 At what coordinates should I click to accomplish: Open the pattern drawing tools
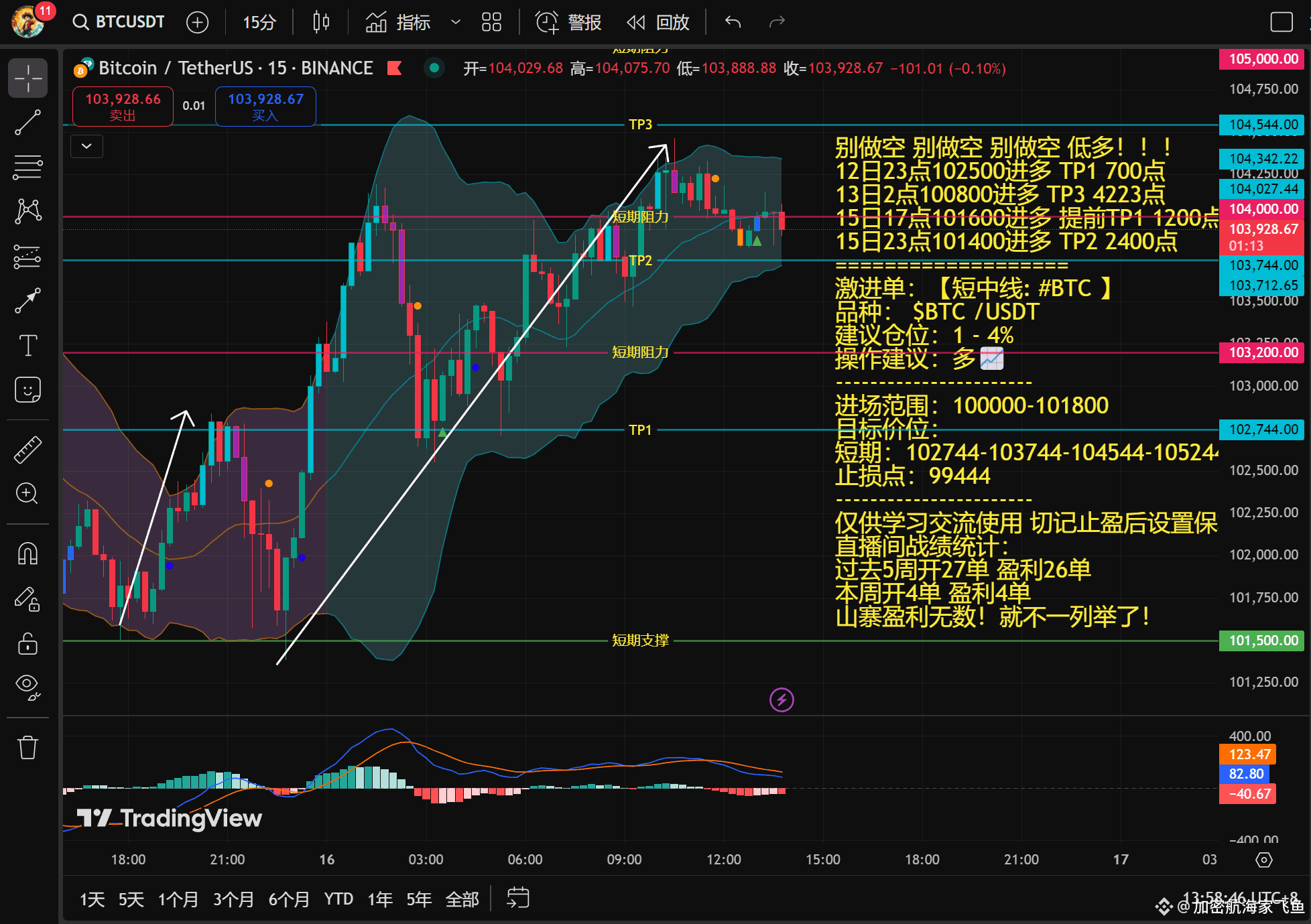(27, 212)
